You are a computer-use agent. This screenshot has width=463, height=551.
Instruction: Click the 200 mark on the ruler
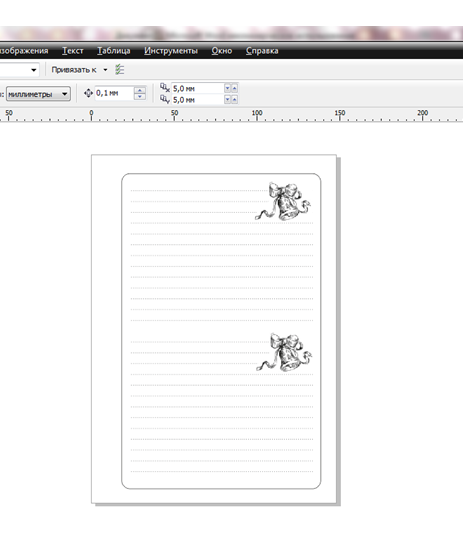point(423,113)
